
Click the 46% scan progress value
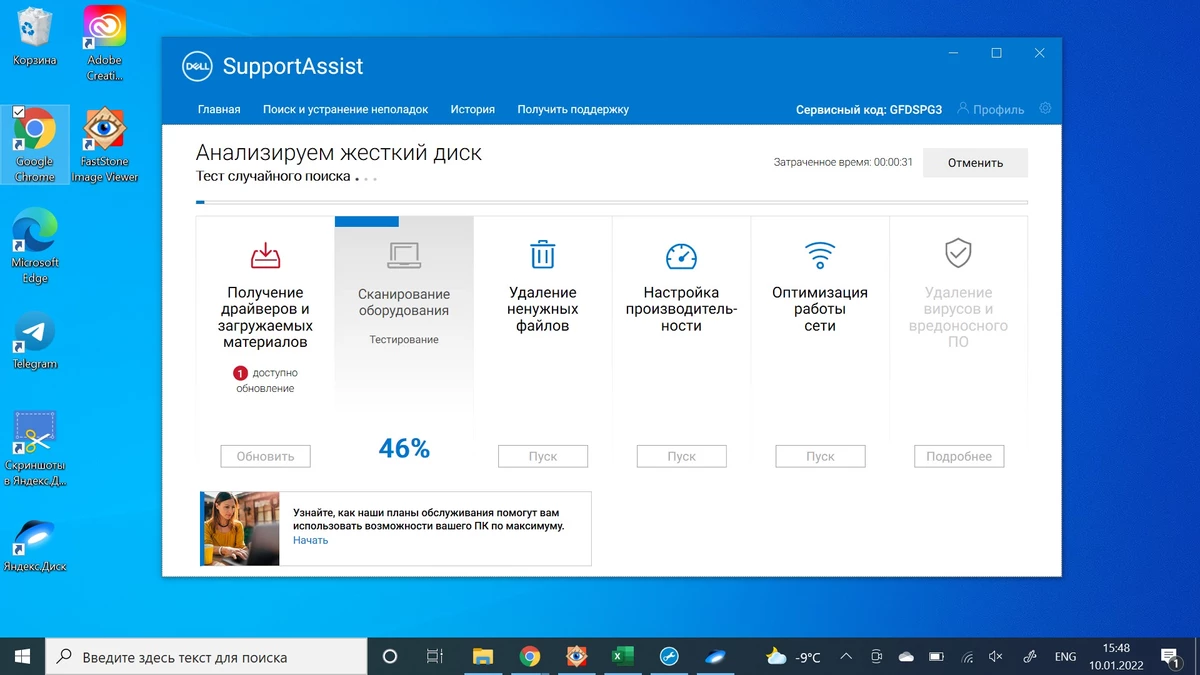click(x=404, y=449)
